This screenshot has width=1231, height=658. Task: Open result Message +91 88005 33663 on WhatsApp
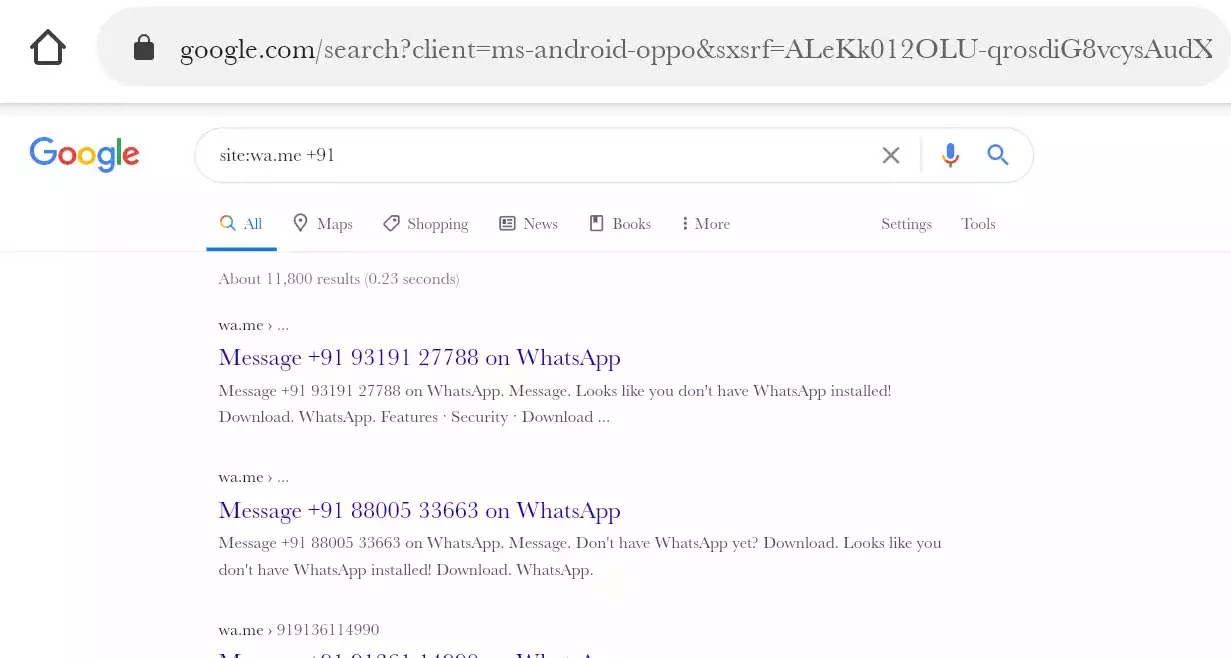point(419,510)
